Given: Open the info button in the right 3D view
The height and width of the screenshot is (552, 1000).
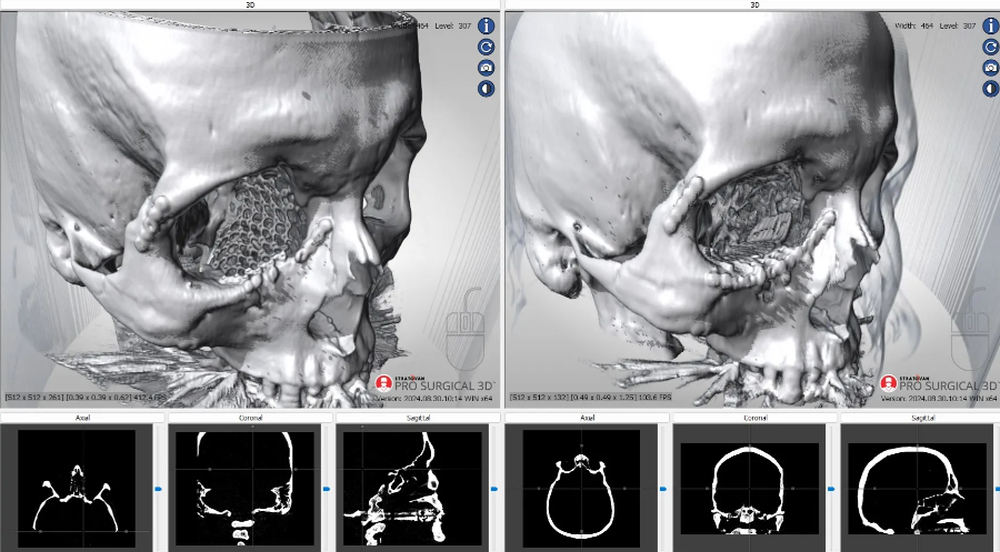Looking at the screenshot, I should click(x=991, y=26).
